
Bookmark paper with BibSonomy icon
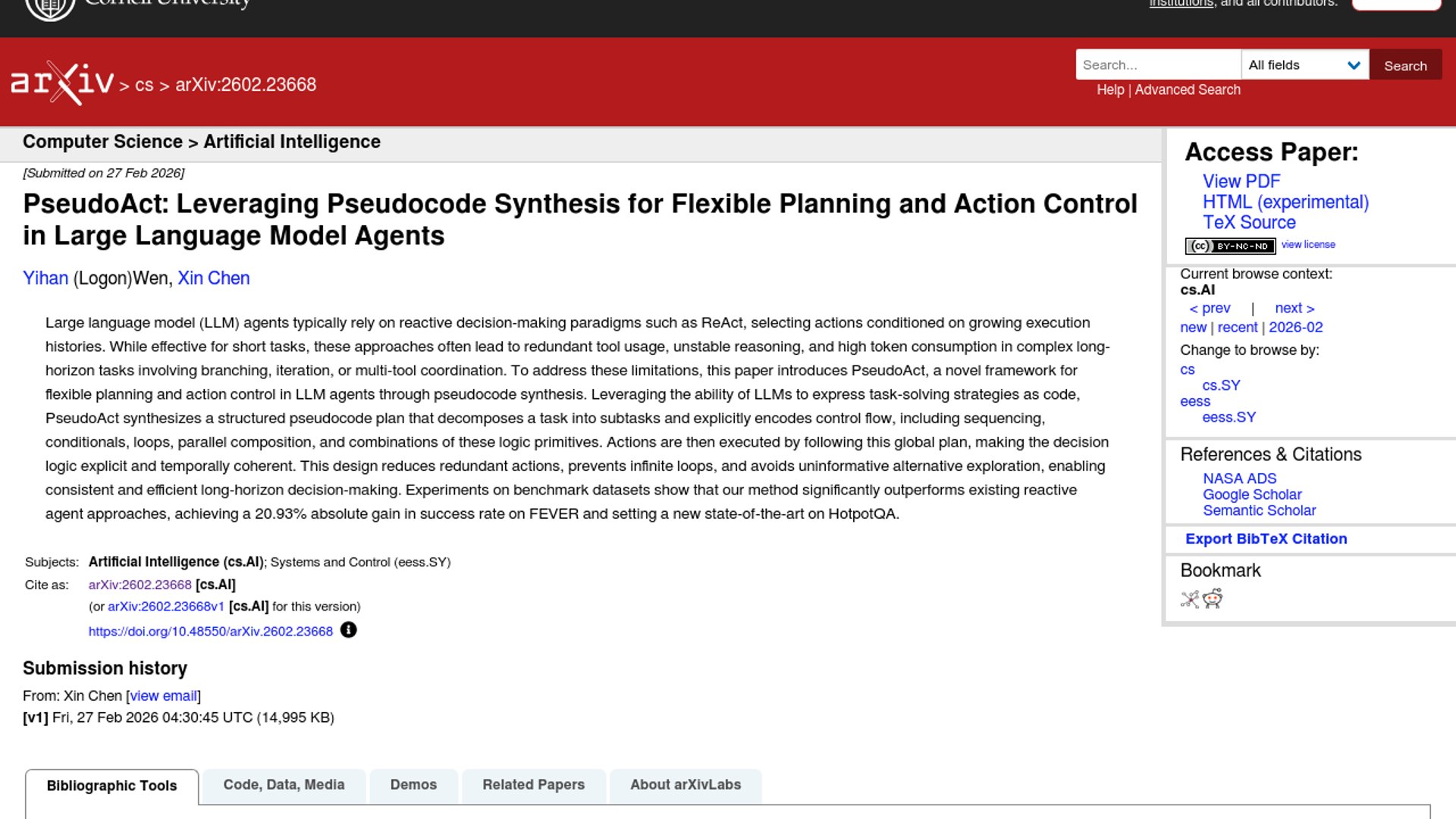[1190, 600]
